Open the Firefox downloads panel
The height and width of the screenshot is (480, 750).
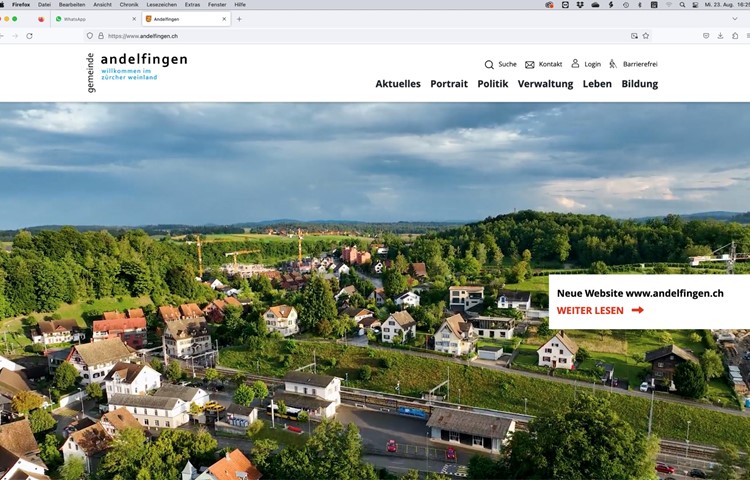720,35
